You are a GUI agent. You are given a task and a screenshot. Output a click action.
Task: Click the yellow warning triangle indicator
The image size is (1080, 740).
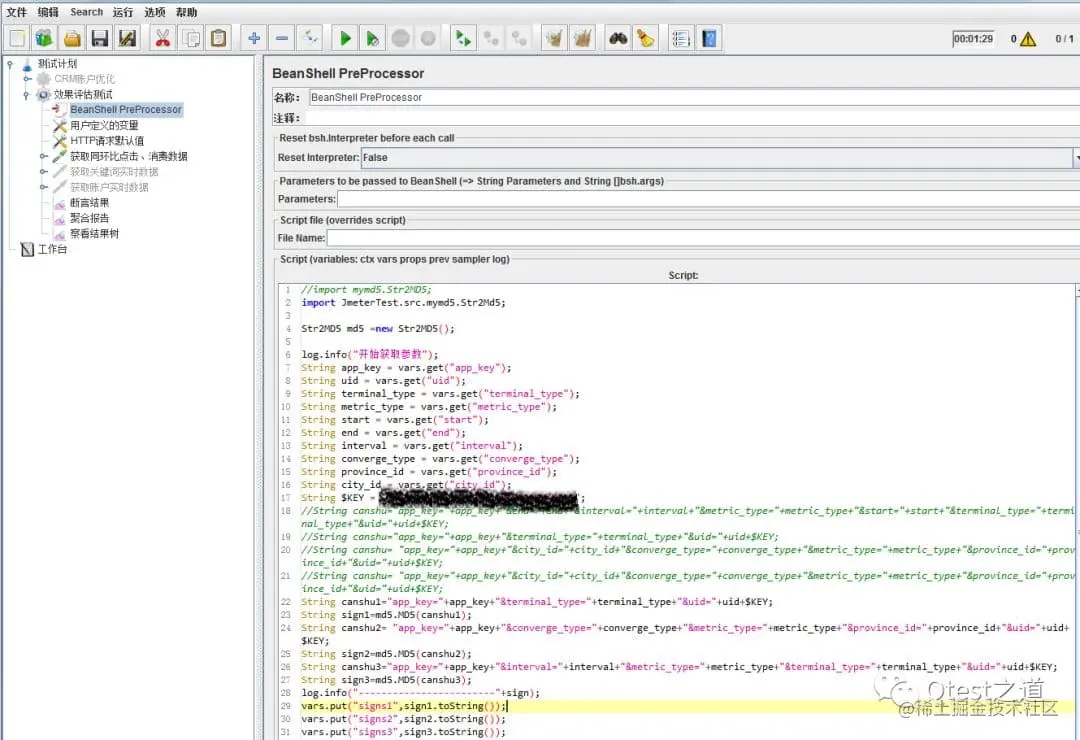click(x=1028, y=39)
